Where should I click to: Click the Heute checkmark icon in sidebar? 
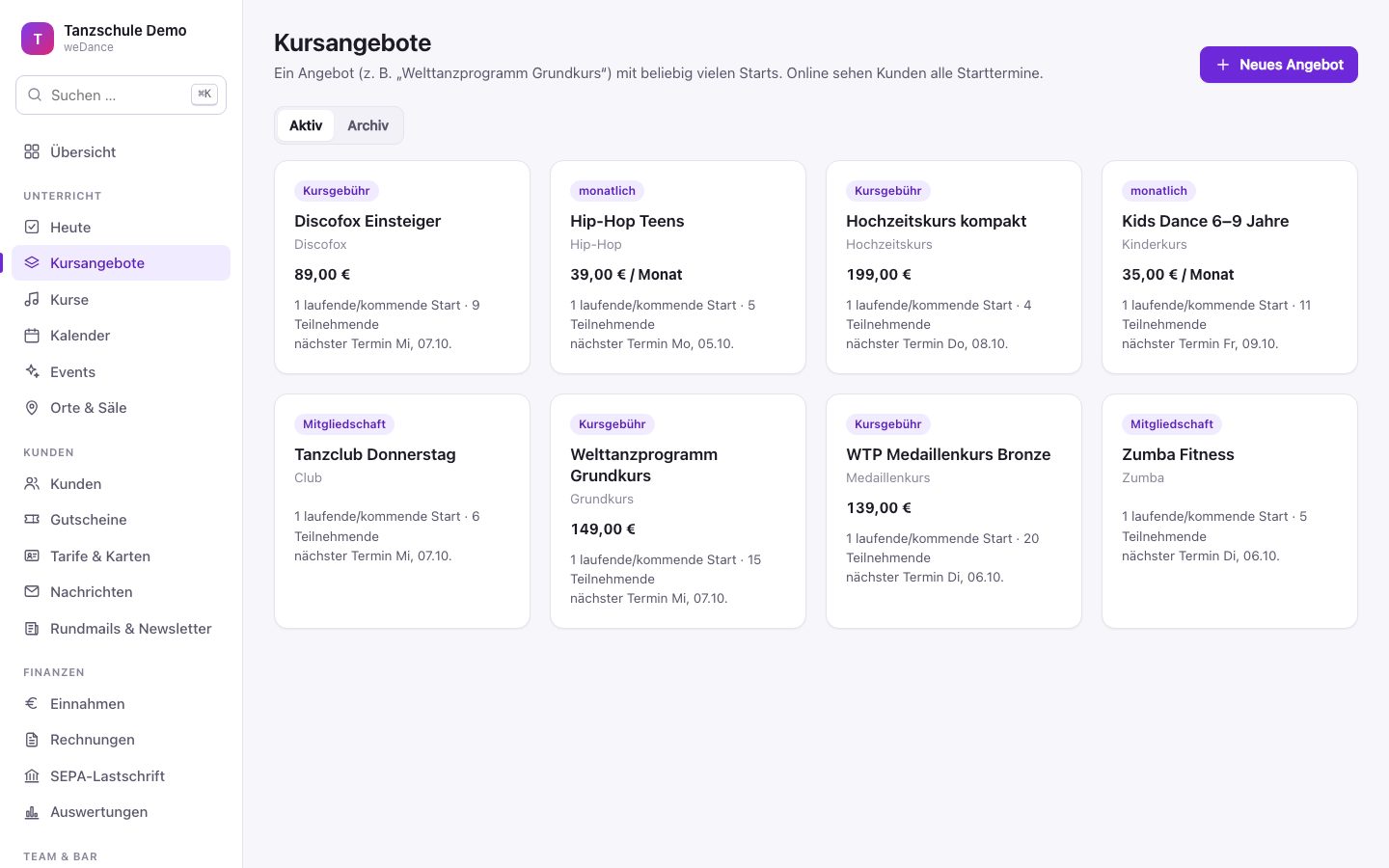point(32,227)
